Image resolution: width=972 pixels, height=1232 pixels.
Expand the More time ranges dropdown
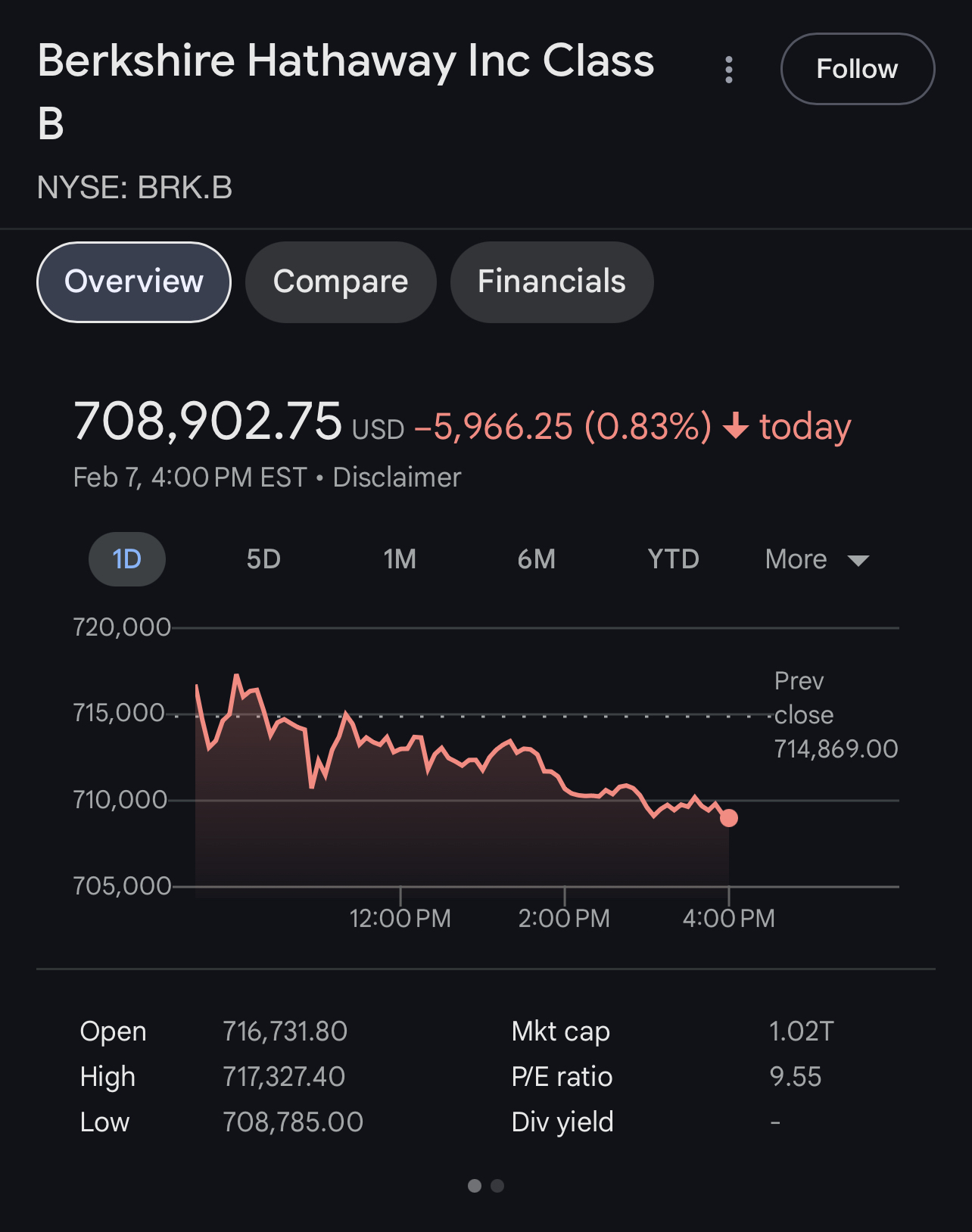pyautogui.click(x=796, y=559)
